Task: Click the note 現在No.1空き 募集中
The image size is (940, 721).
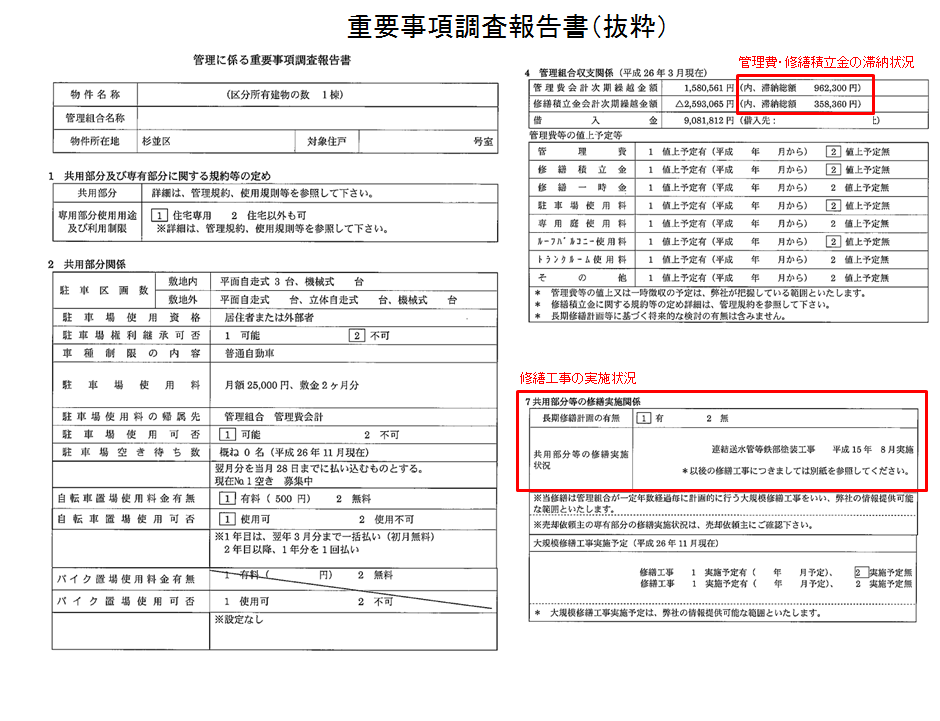Action: [264, 481]
